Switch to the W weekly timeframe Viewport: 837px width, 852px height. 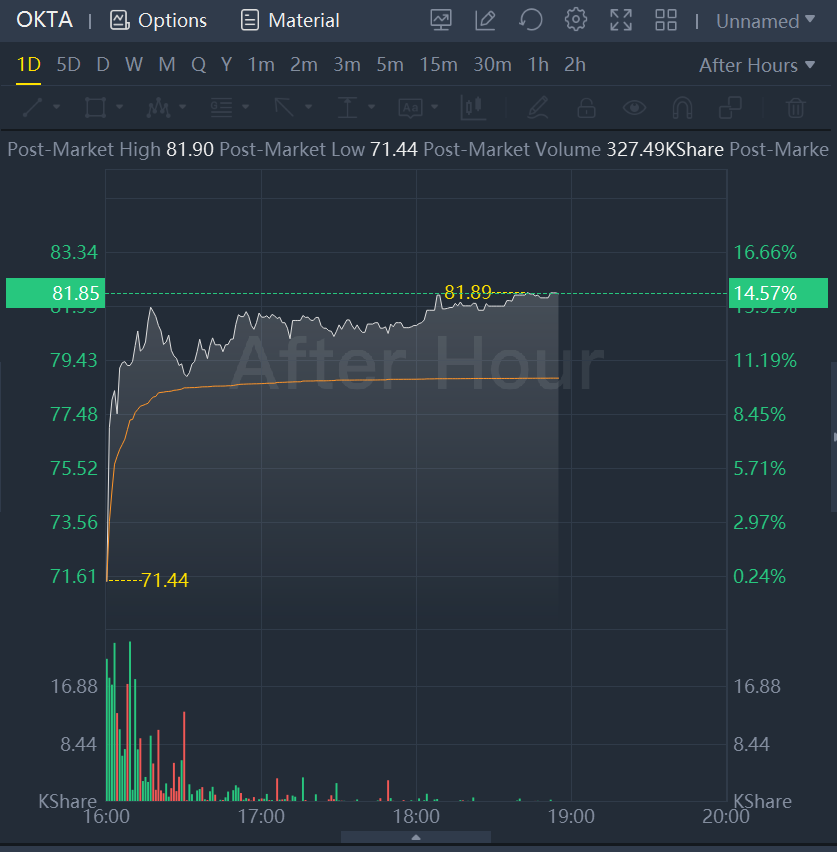pos(134,65)
